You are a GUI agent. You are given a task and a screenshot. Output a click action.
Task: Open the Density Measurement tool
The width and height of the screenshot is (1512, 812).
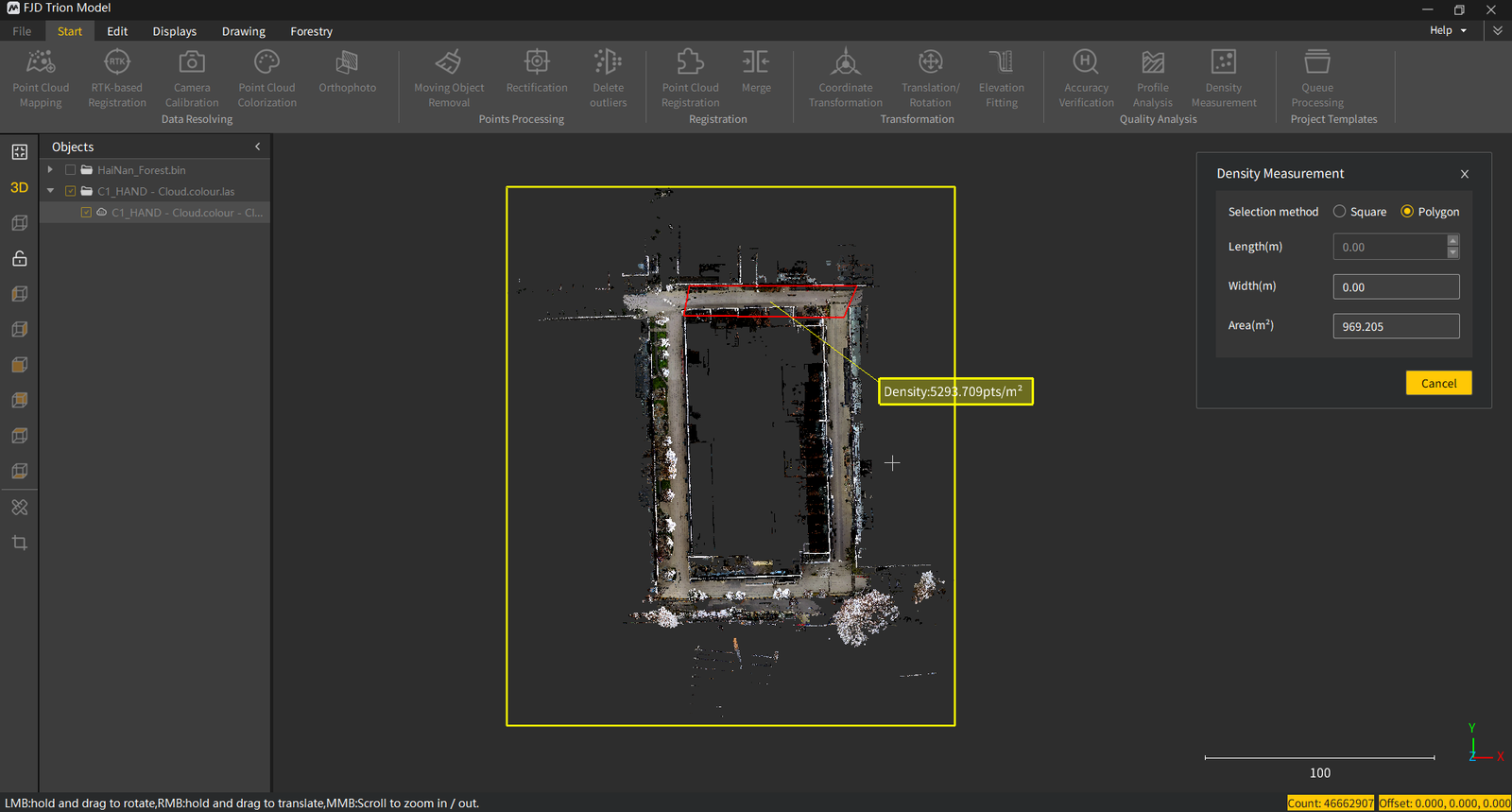[1224, 78]
